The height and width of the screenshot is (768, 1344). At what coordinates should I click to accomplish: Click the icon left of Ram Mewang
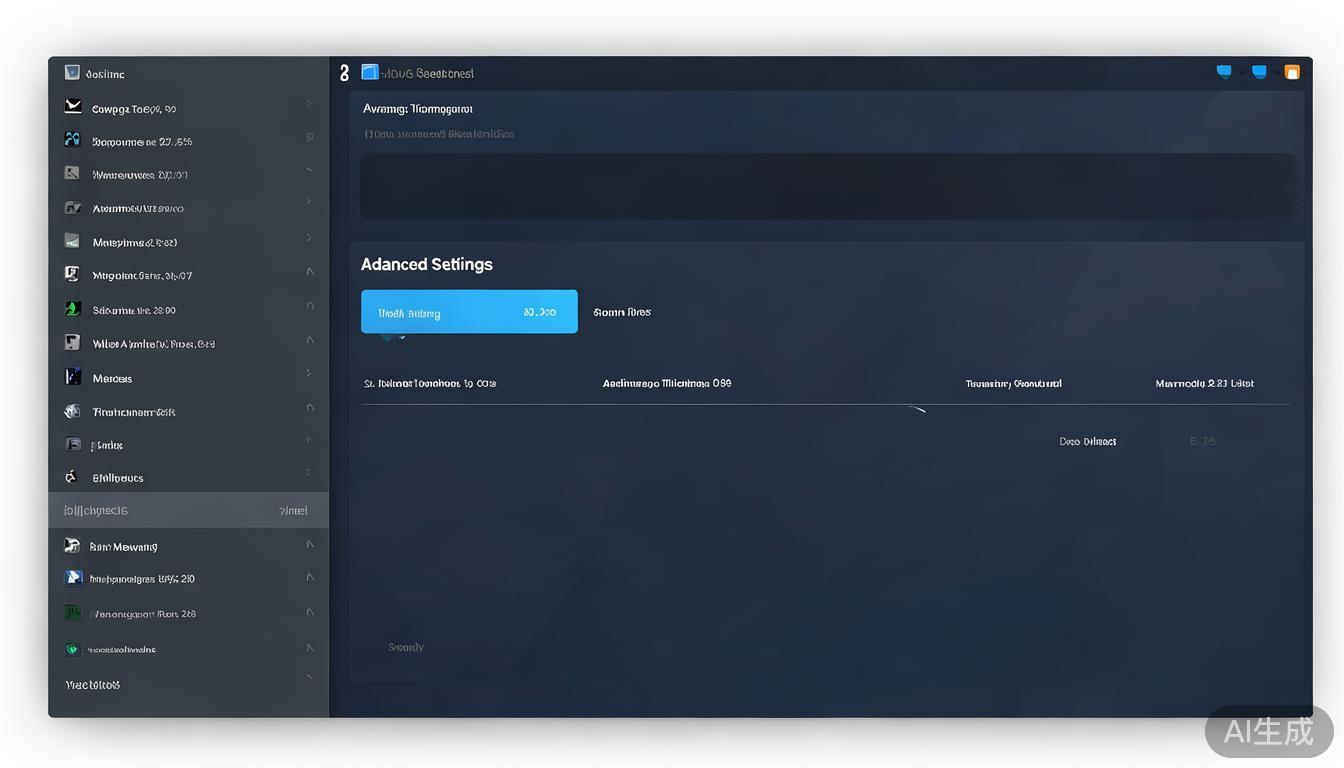click(72, 546)
